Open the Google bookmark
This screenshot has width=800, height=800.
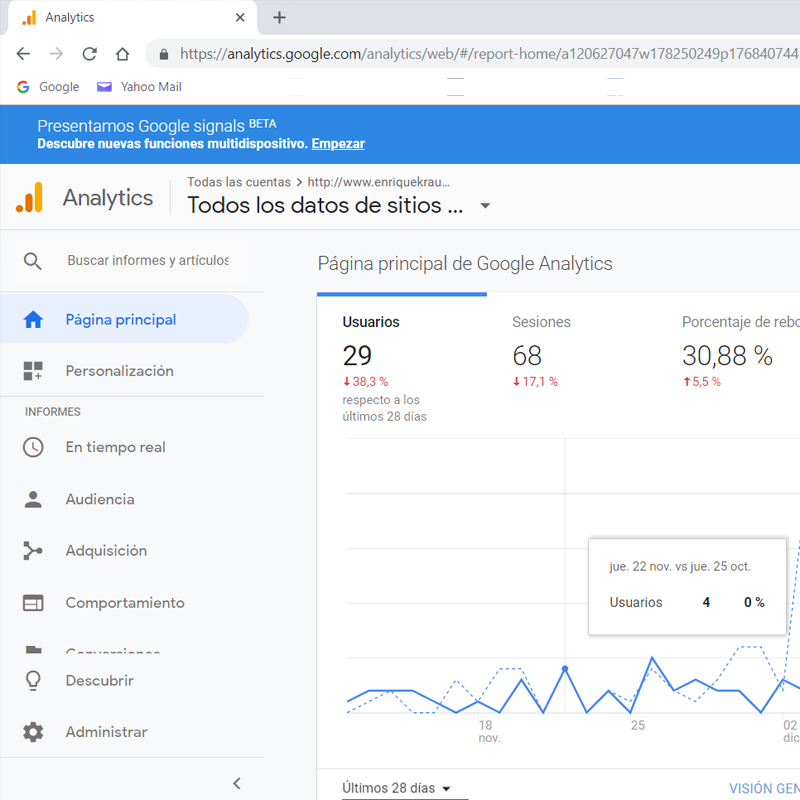[x=48, y=87]
